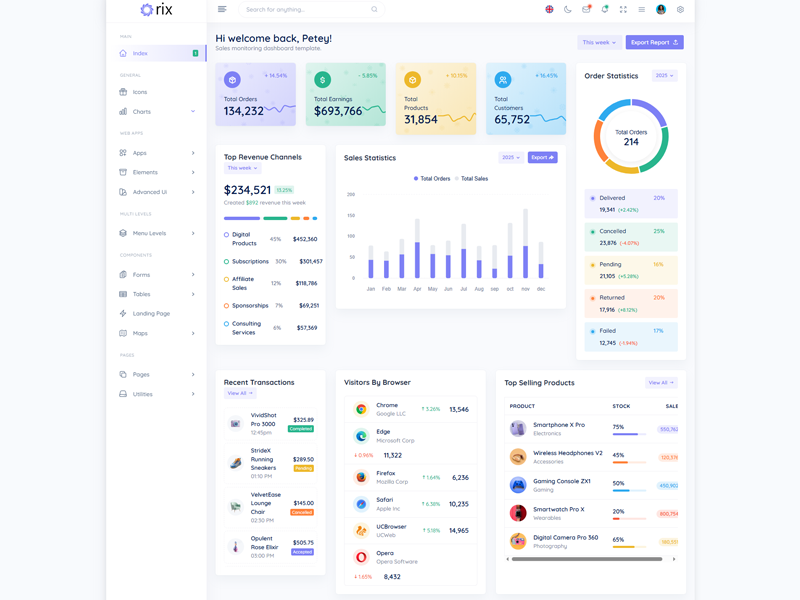The width and height of the screenshot is (800, 600).
Task: Click the settings gear icon in header
Action: (680, 9)
